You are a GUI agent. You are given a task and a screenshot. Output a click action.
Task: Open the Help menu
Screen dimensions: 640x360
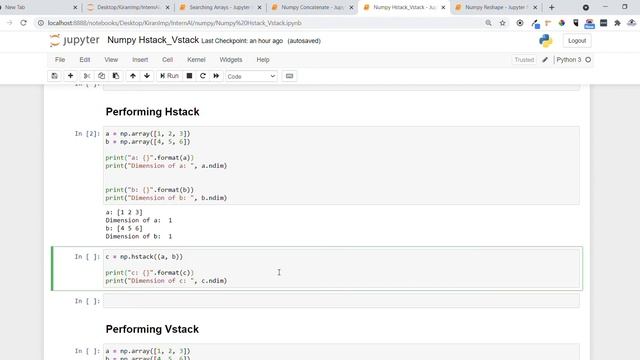(x=263, y=60)
